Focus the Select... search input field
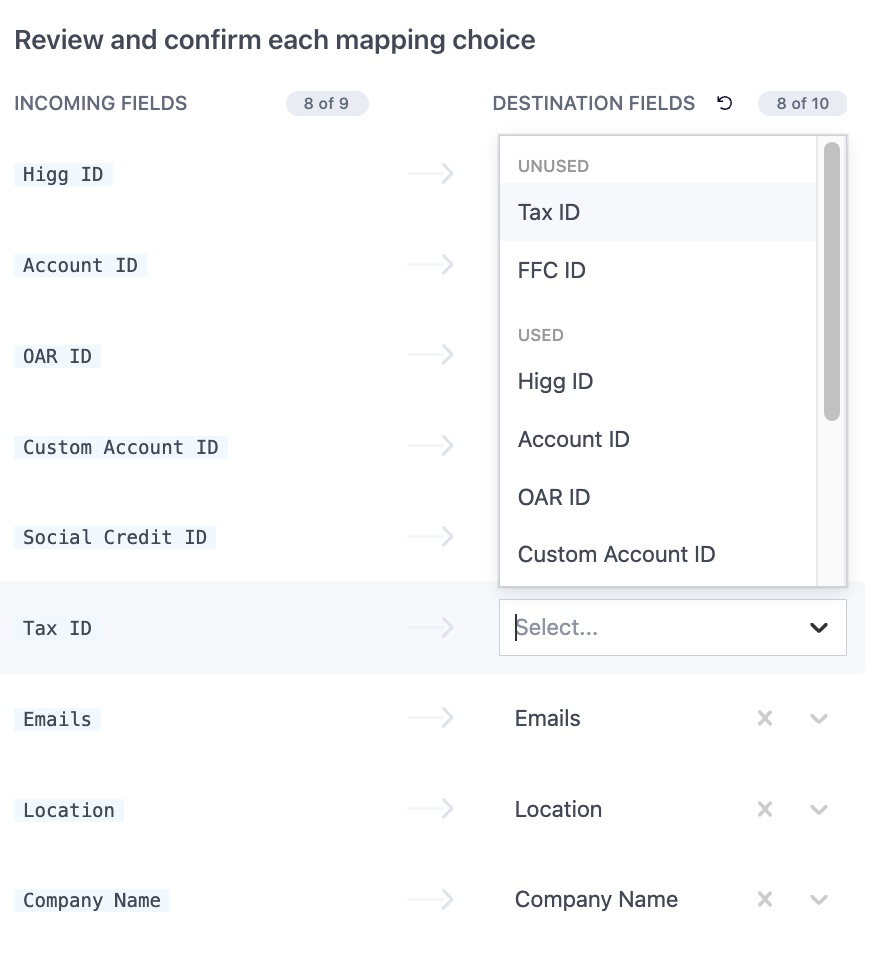The height and width of the screenshot is (962, 890). (x=654, y=628)
